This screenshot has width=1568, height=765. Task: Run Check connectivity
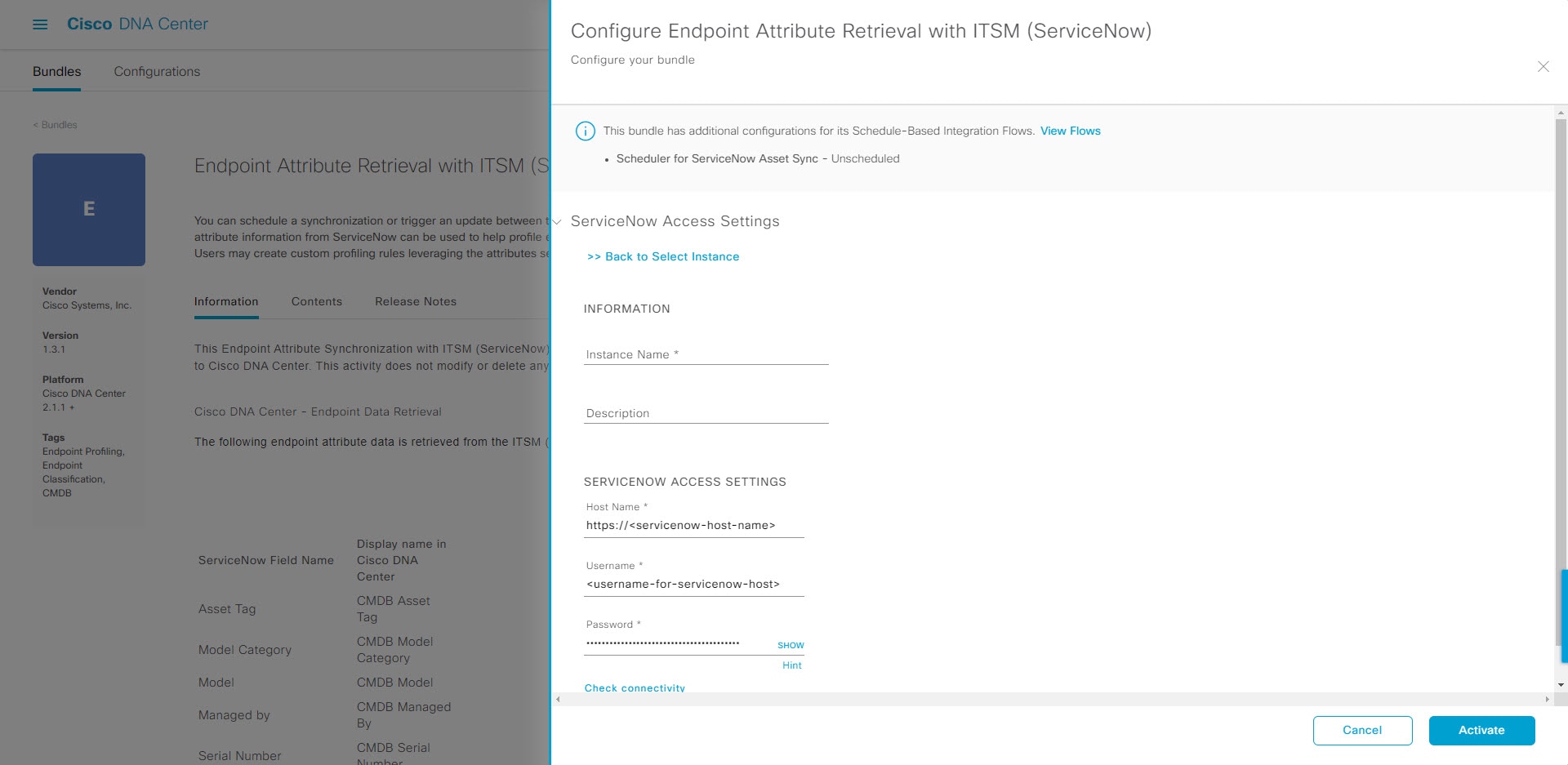pos(635,687)
